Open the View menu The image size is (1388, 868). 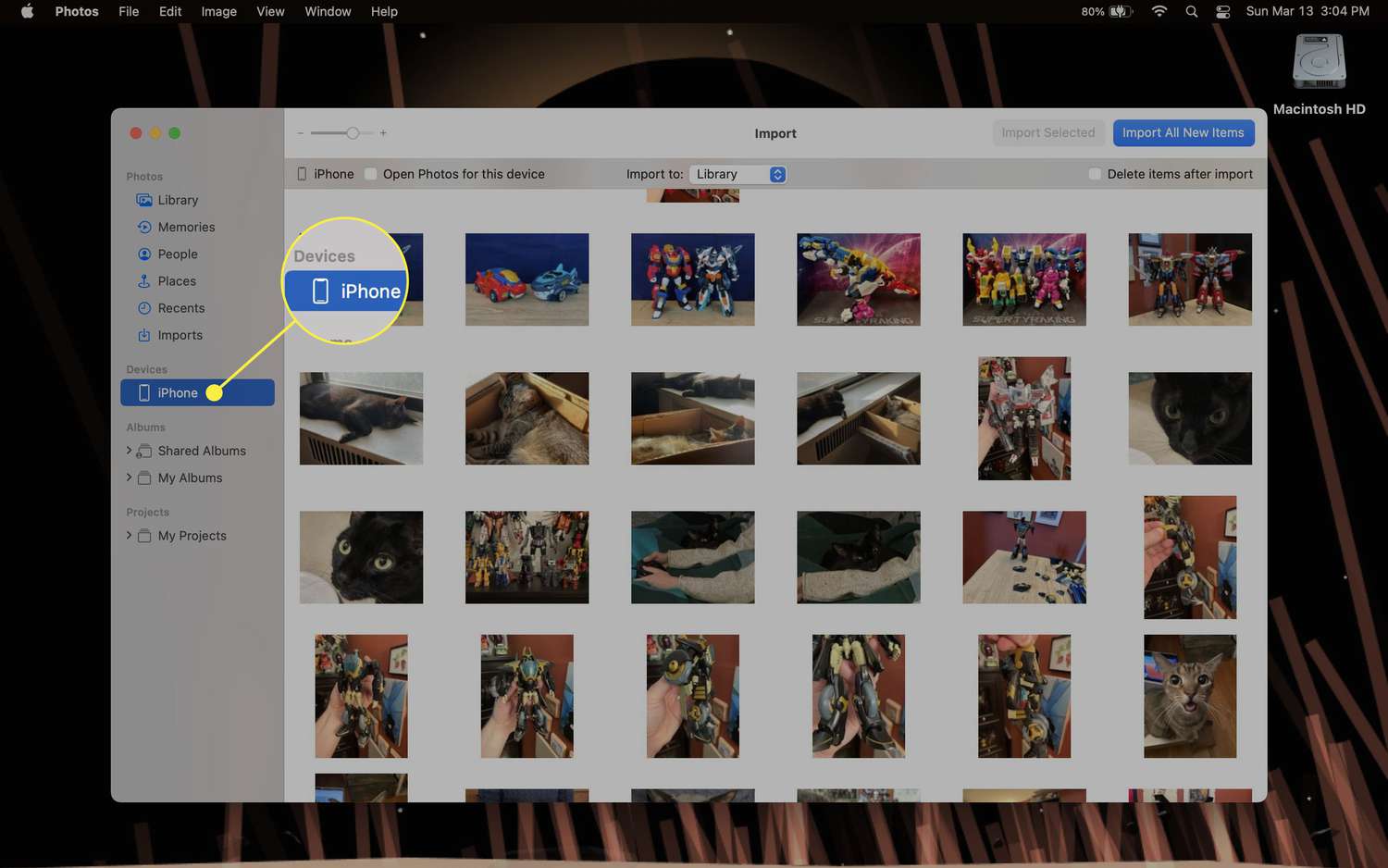(x=270, y=11)
